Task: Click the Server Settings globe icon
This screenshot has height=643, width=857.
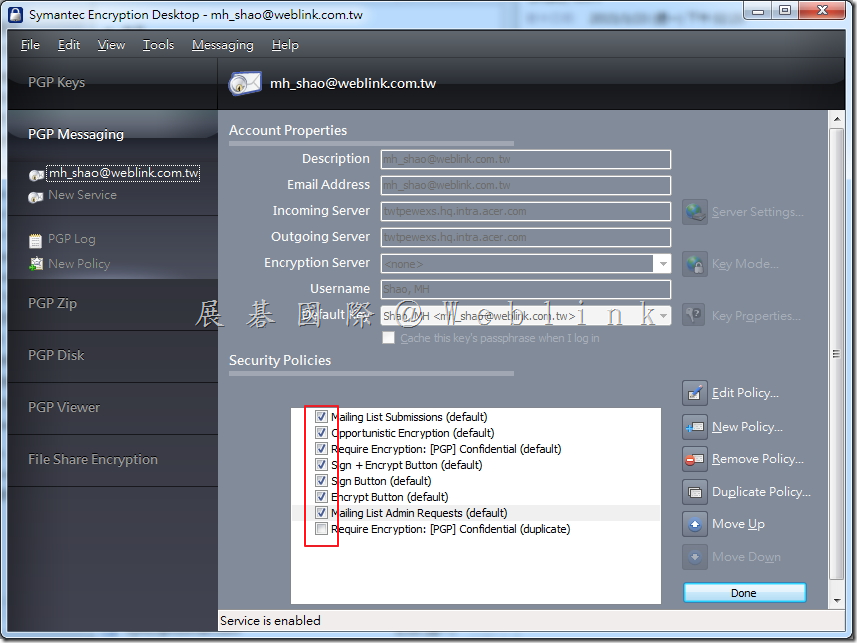Action: [x=695, y=212]
